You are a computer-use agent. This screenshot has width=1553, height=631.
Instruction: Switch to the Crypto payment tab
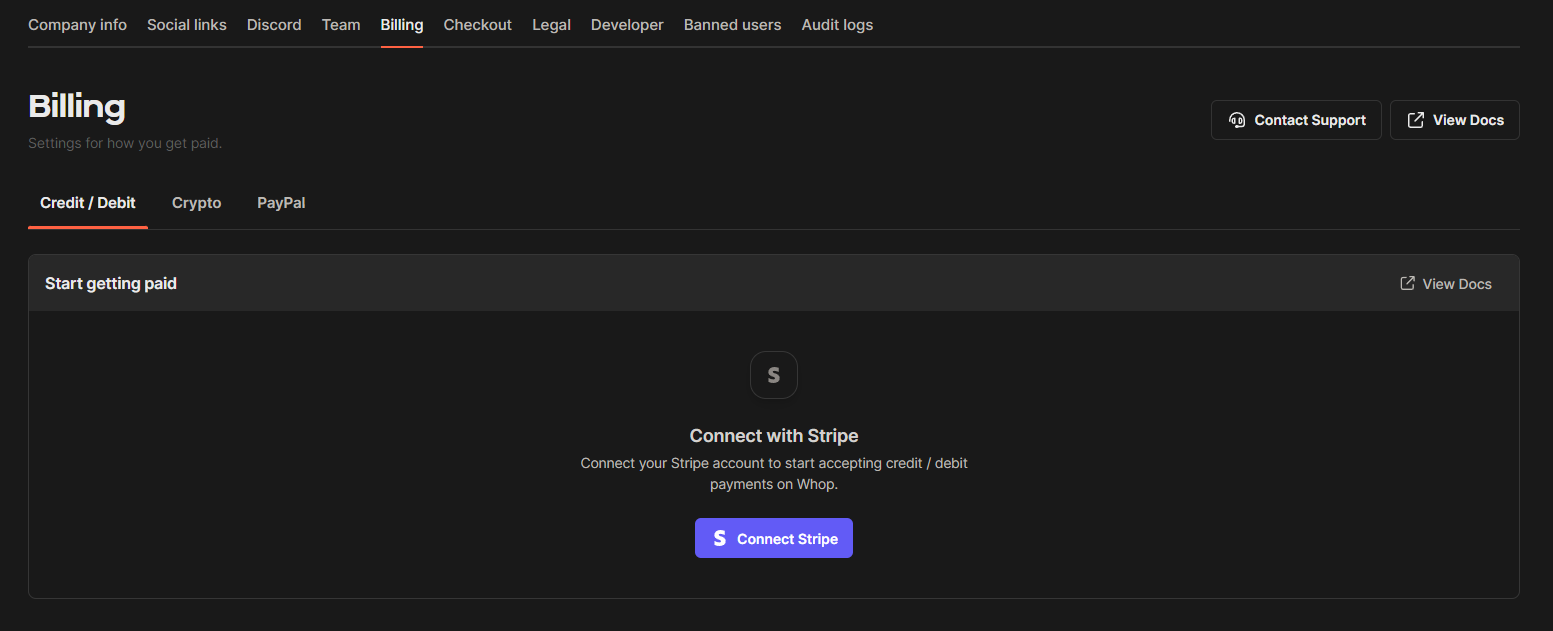coord(196,203)
